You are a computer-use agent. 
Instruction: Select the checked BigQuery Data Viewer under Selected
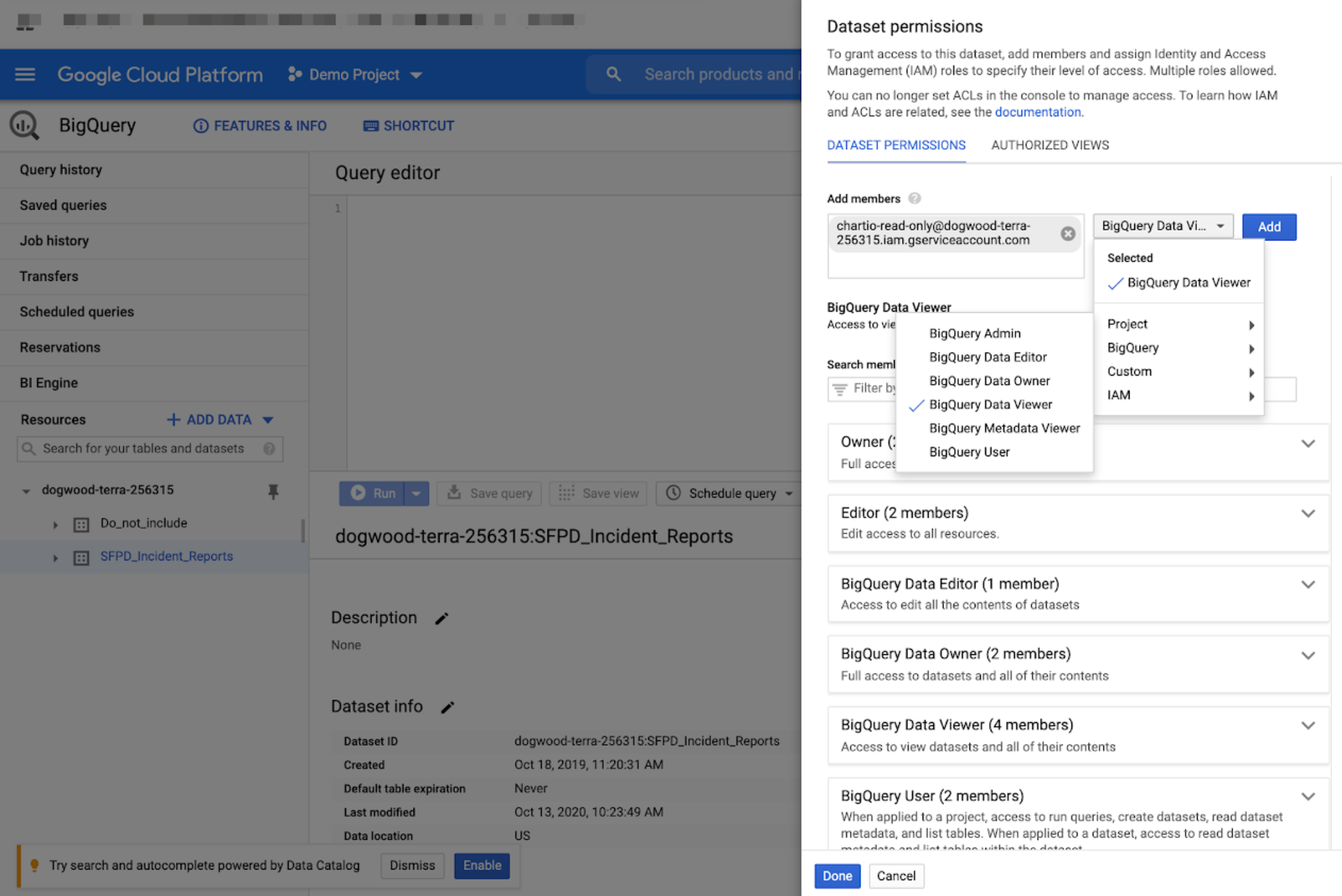1179,283
